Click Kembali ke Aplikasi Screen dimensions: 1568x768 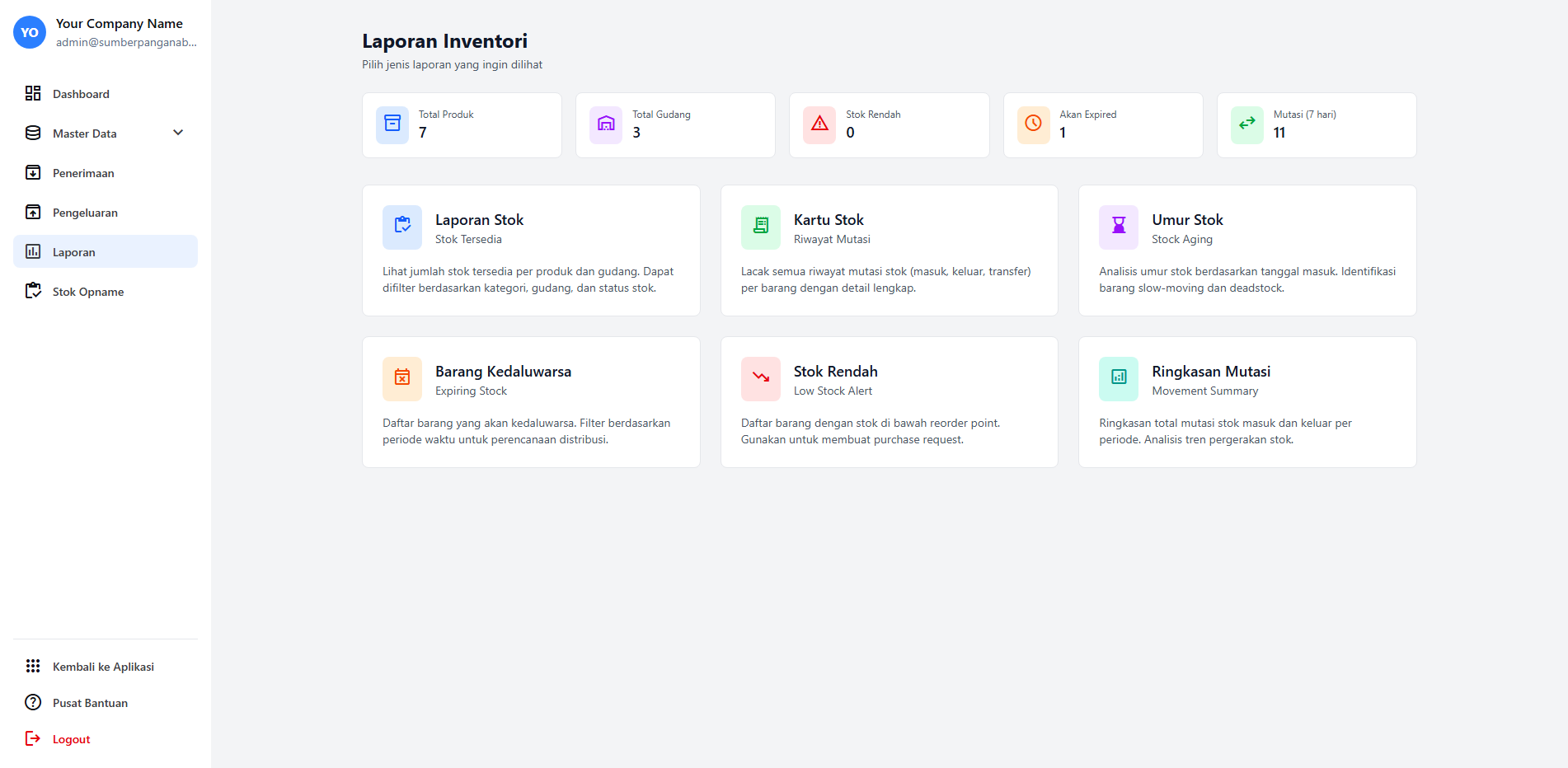pyautogui.click(x=103, y=667)
